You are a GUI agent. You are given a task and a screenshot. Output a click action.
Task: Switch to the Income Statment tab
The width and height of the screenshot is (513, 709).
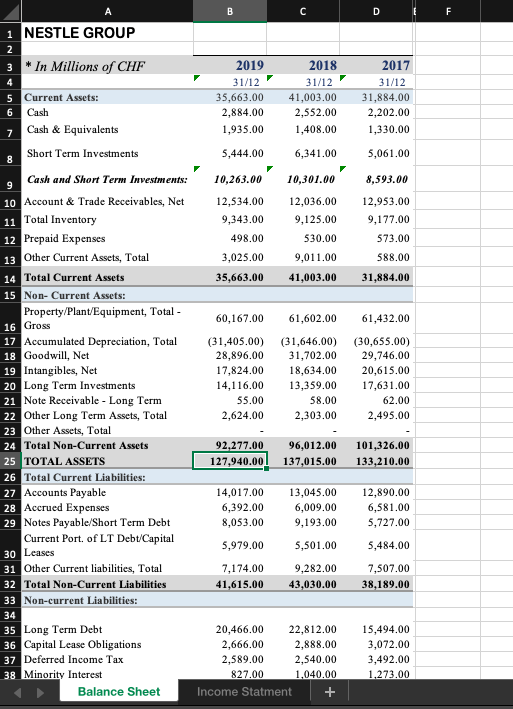click(x=244, y=692)
